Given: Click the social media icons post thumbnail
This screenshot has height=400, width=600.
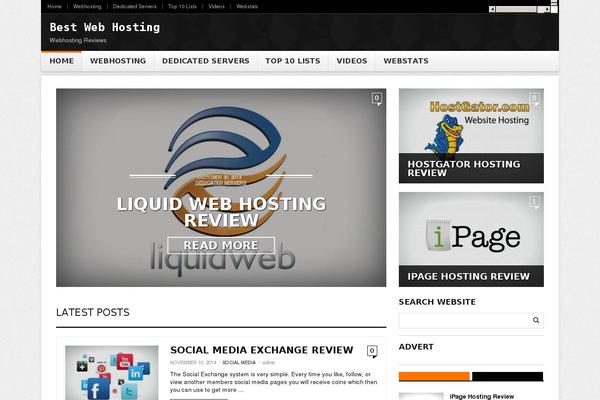Looking at the screenshot, I should click(111, 373).
